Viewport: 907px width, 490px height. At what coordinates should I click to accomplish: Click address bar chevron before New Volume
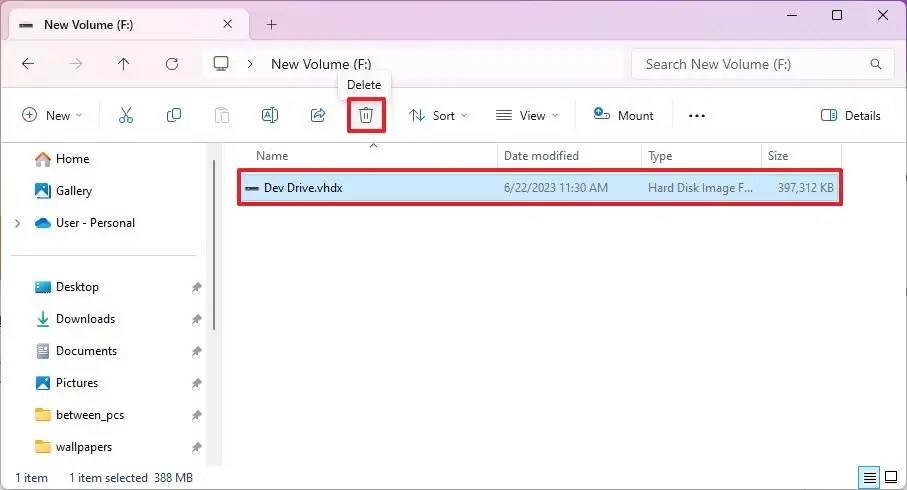(250, 64)
